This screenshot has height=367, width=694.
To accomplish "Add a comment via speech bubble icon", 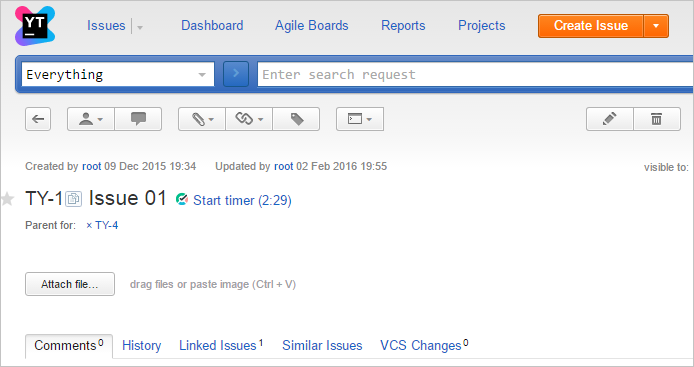I will [x=138, y=119].
